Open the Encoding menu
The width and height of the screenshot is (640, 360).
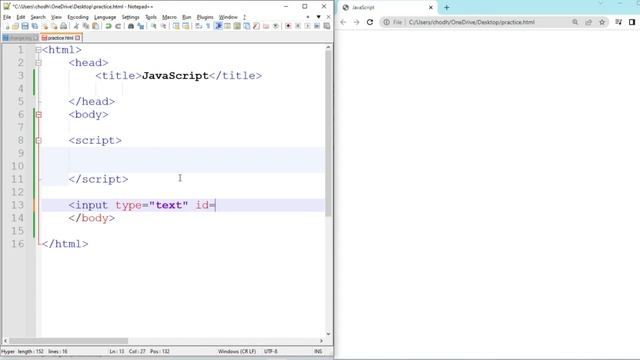point(78,17)
